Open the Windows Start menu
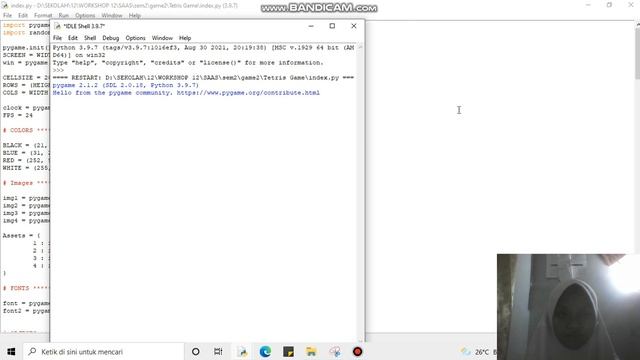 [11, 351]
